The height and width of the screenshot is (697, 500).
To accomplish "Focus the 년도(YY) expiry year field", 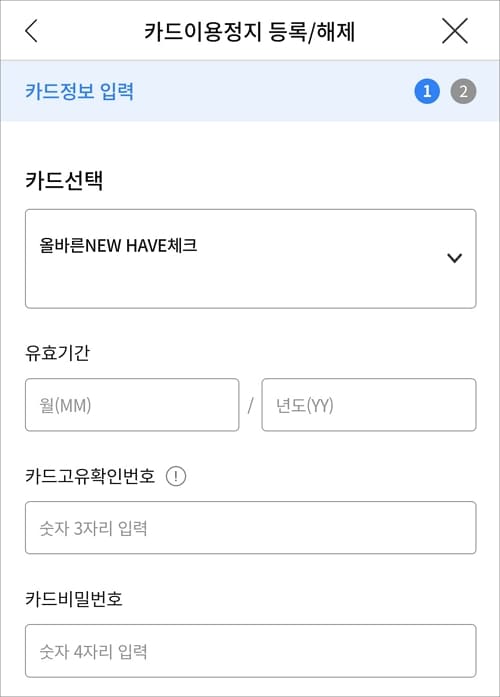I will [369, 405].
